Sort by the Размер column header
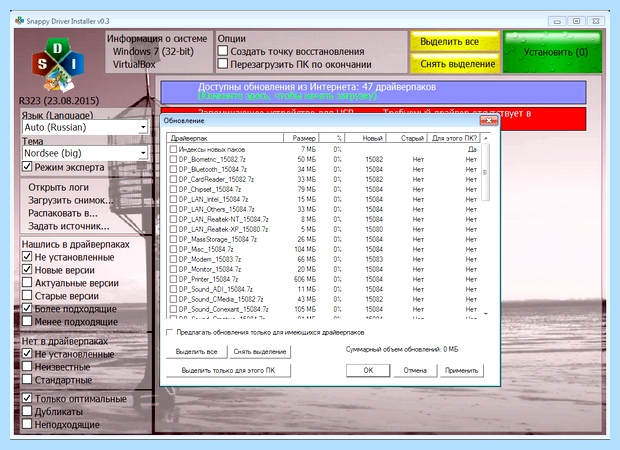 pos(301,138)
